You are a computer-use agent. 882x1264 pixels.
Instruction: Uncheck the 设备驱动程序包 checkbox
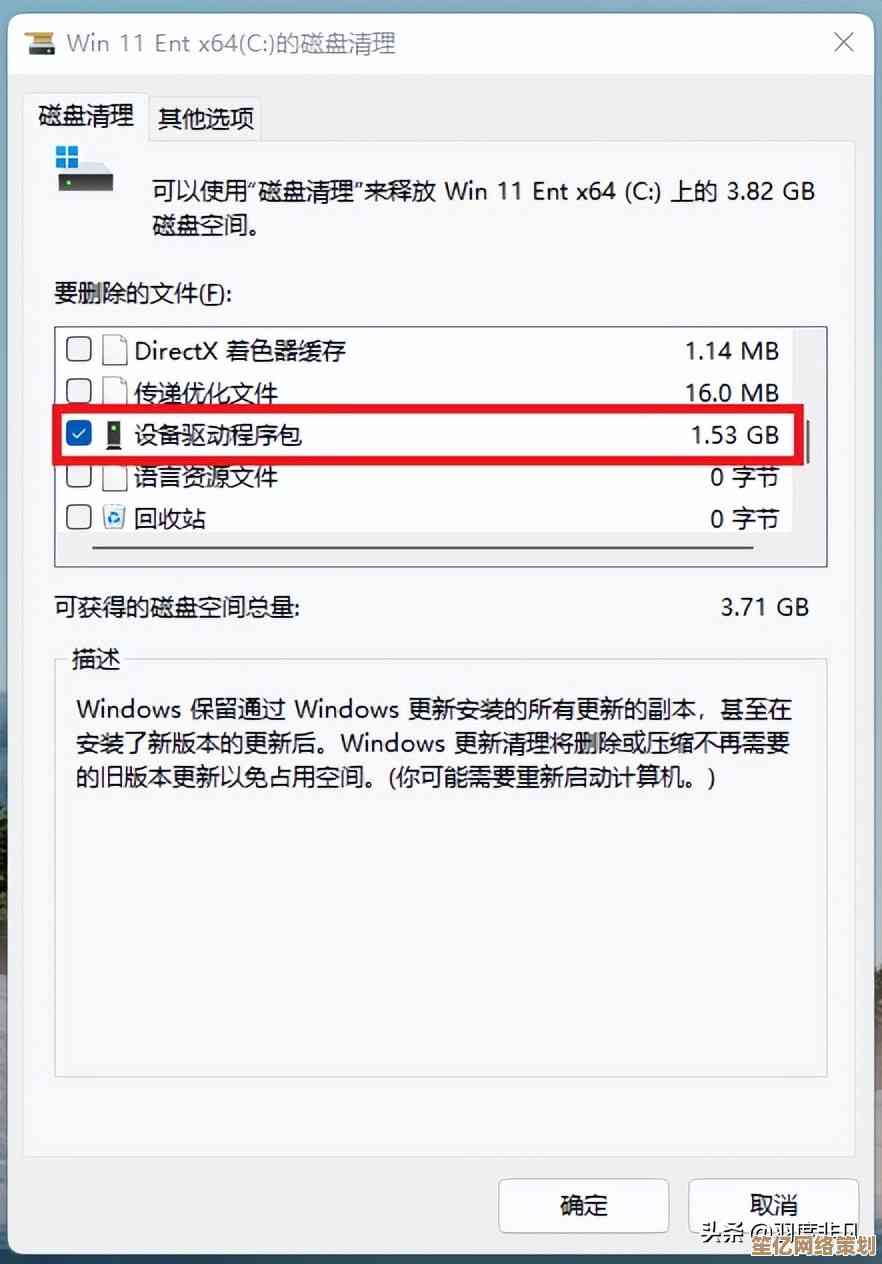coord(78,433)
